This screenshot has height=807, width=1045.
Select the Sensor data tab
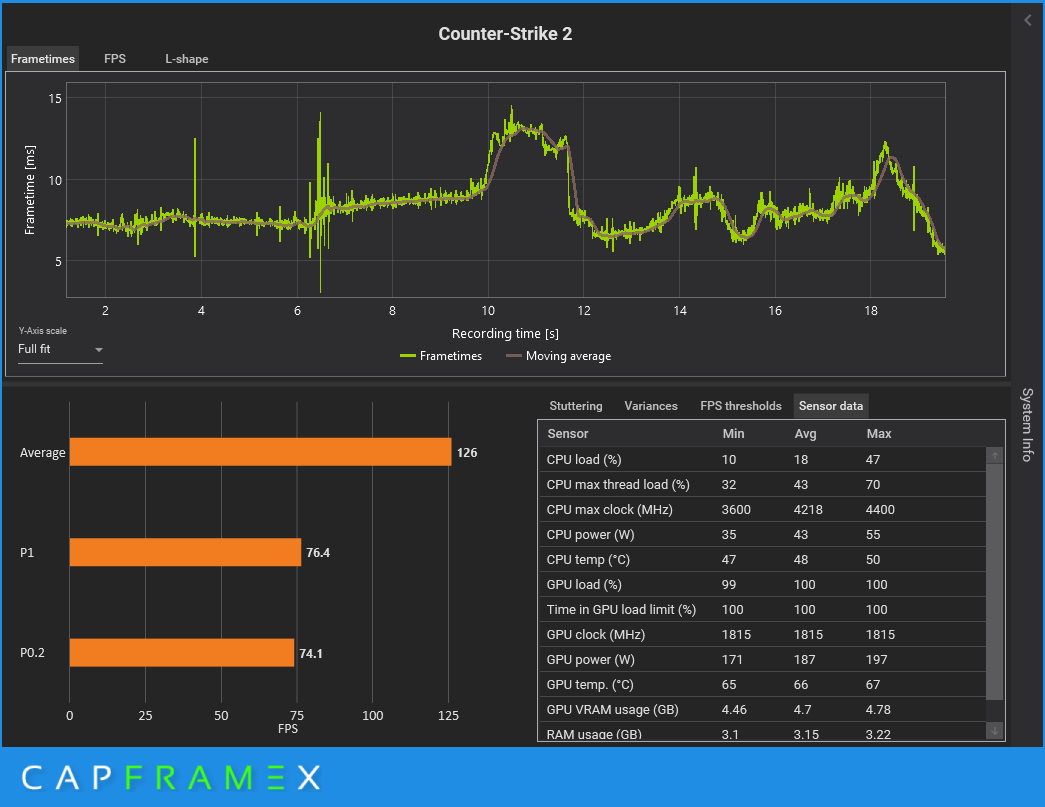(830, 406)
